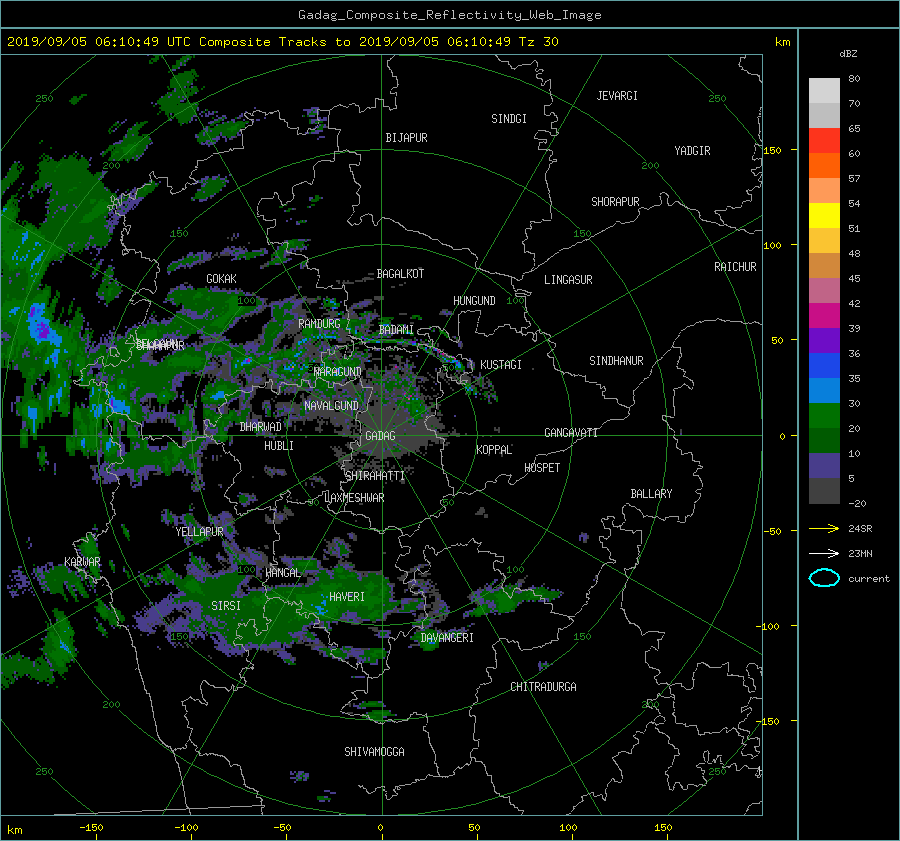The image size is (900, 841).
Task: Click the SIRSI city label
Action: click(226, 606)
